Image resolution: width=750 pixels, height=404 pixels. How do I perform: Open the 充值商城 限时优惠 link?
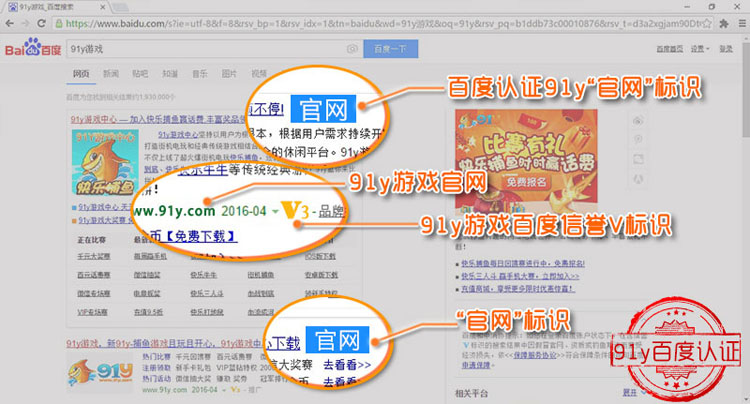click(518, 289)
